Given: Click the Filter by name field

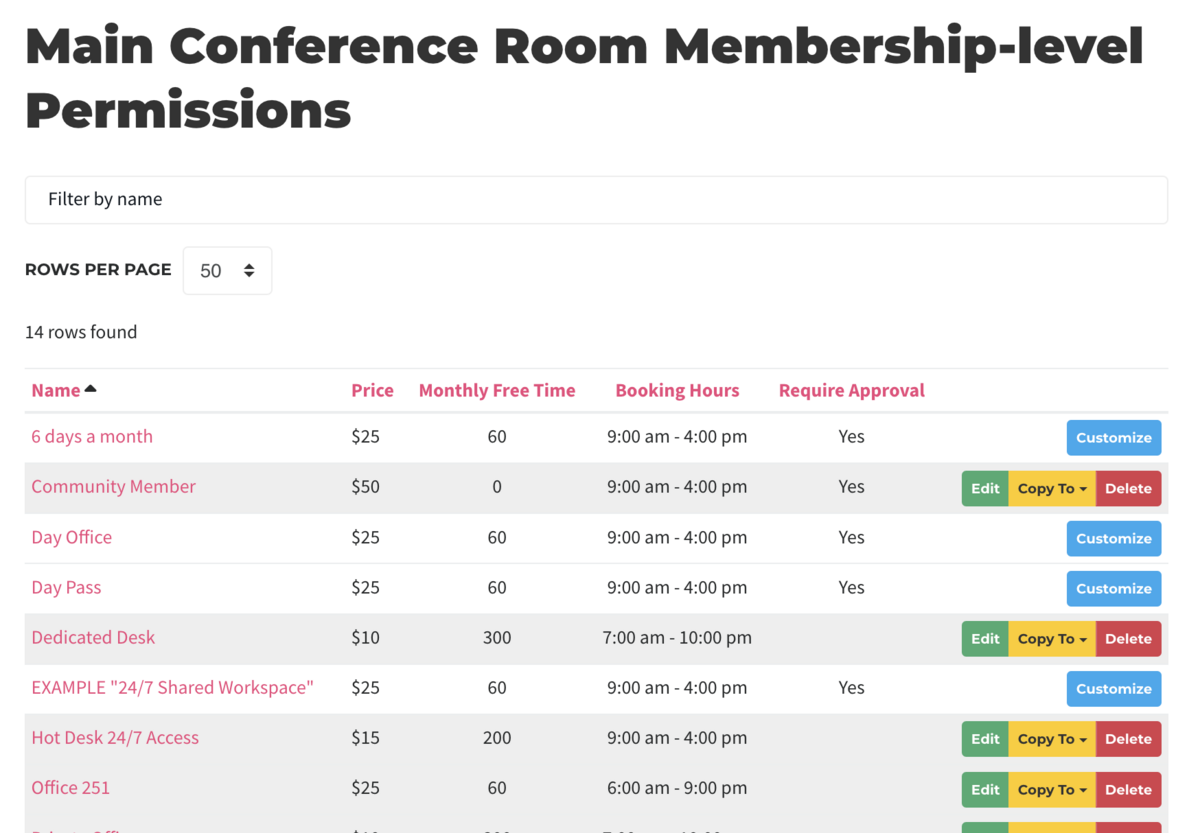Looking at the screenshot, I should [x=596, y=200].
